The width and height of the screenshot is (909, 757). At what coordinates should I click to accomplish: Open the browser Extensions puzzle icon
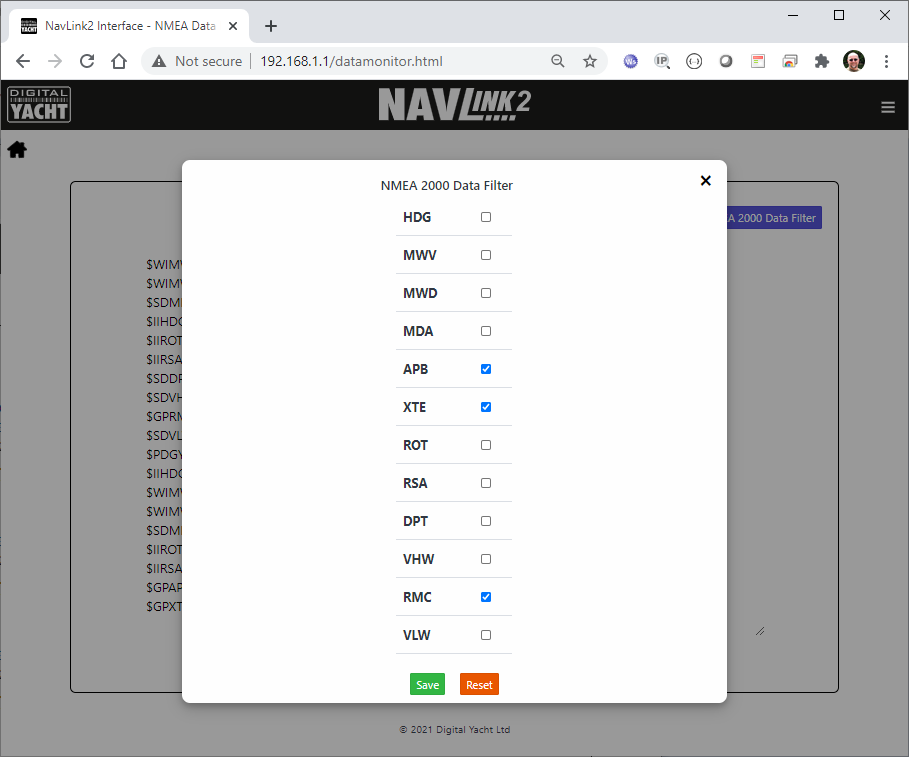[822, 61]
